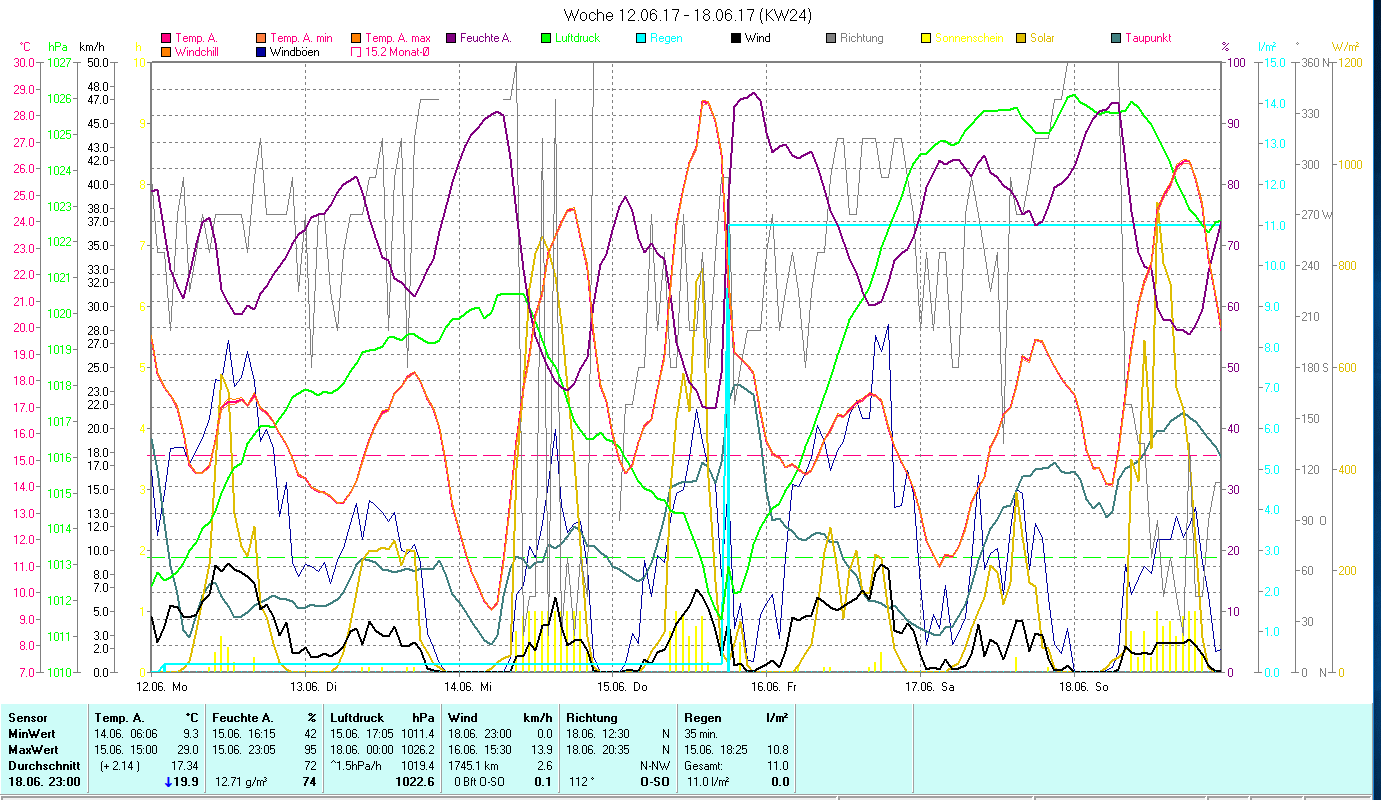Click the MaxWert row label
This screenshot has width=1381, height=800.
pos(32,749)
